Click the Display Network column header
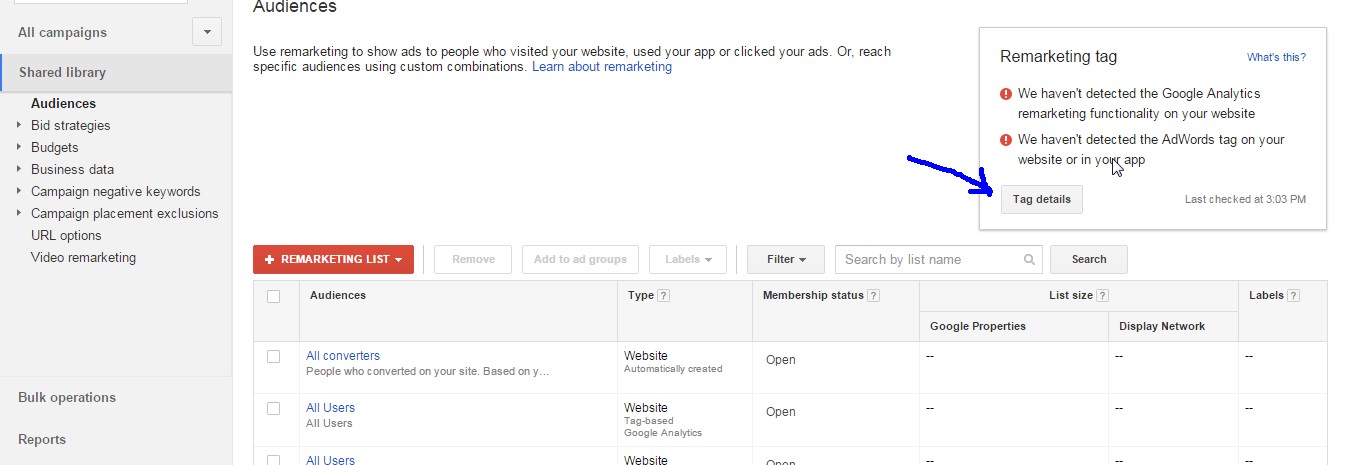1346x465 pixels. (x=1162, y=326)
